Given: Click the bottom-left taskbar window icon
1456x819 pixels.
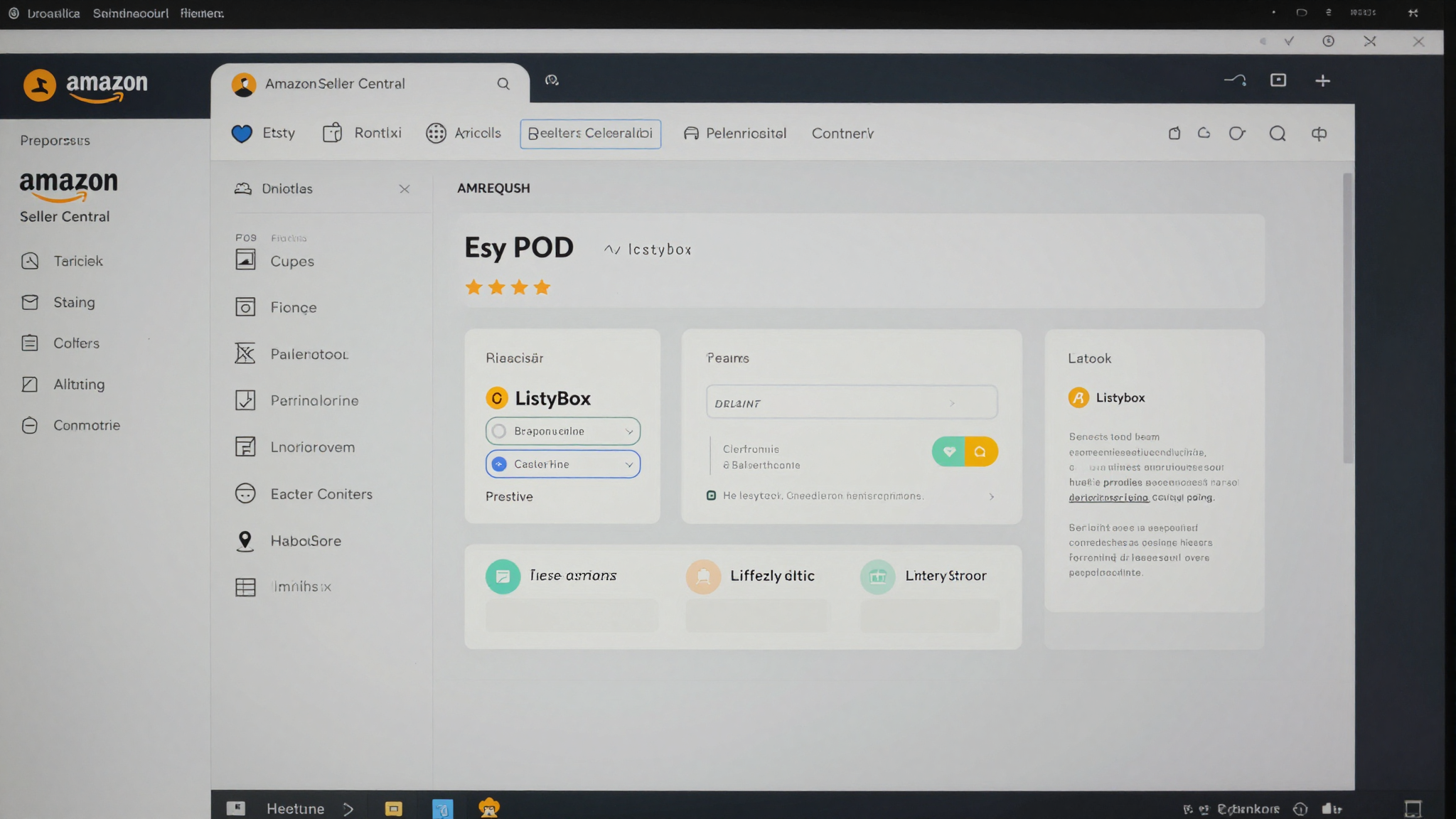Looking at the screenshot, I should tap(236, 808).
